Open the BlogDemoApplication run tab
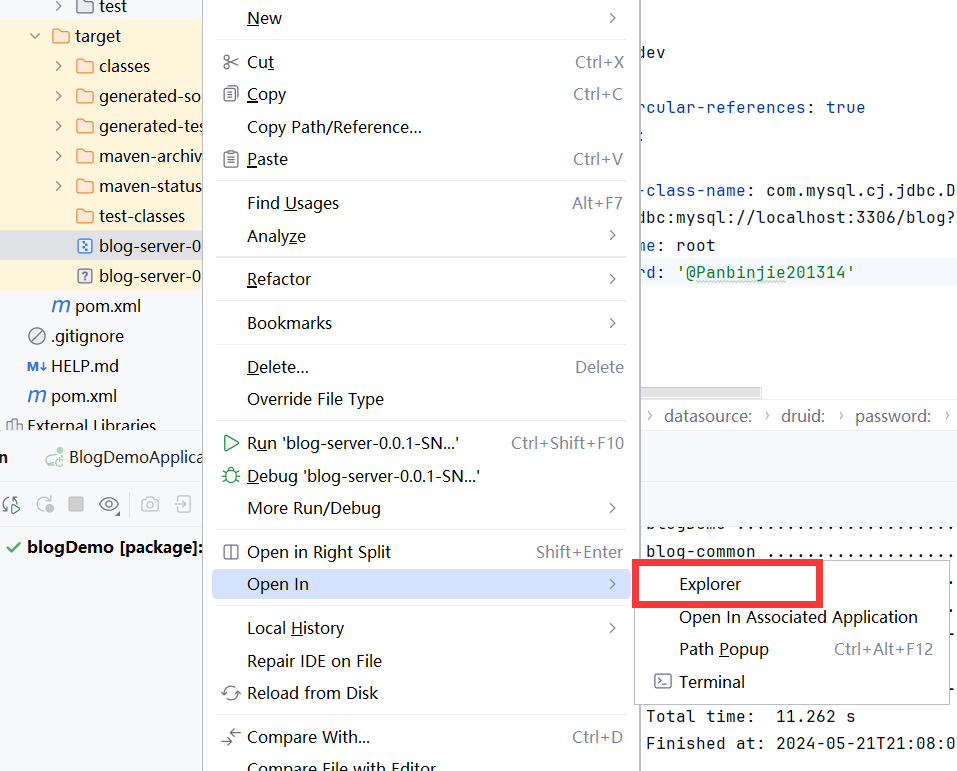 click(x=128, y=457)
